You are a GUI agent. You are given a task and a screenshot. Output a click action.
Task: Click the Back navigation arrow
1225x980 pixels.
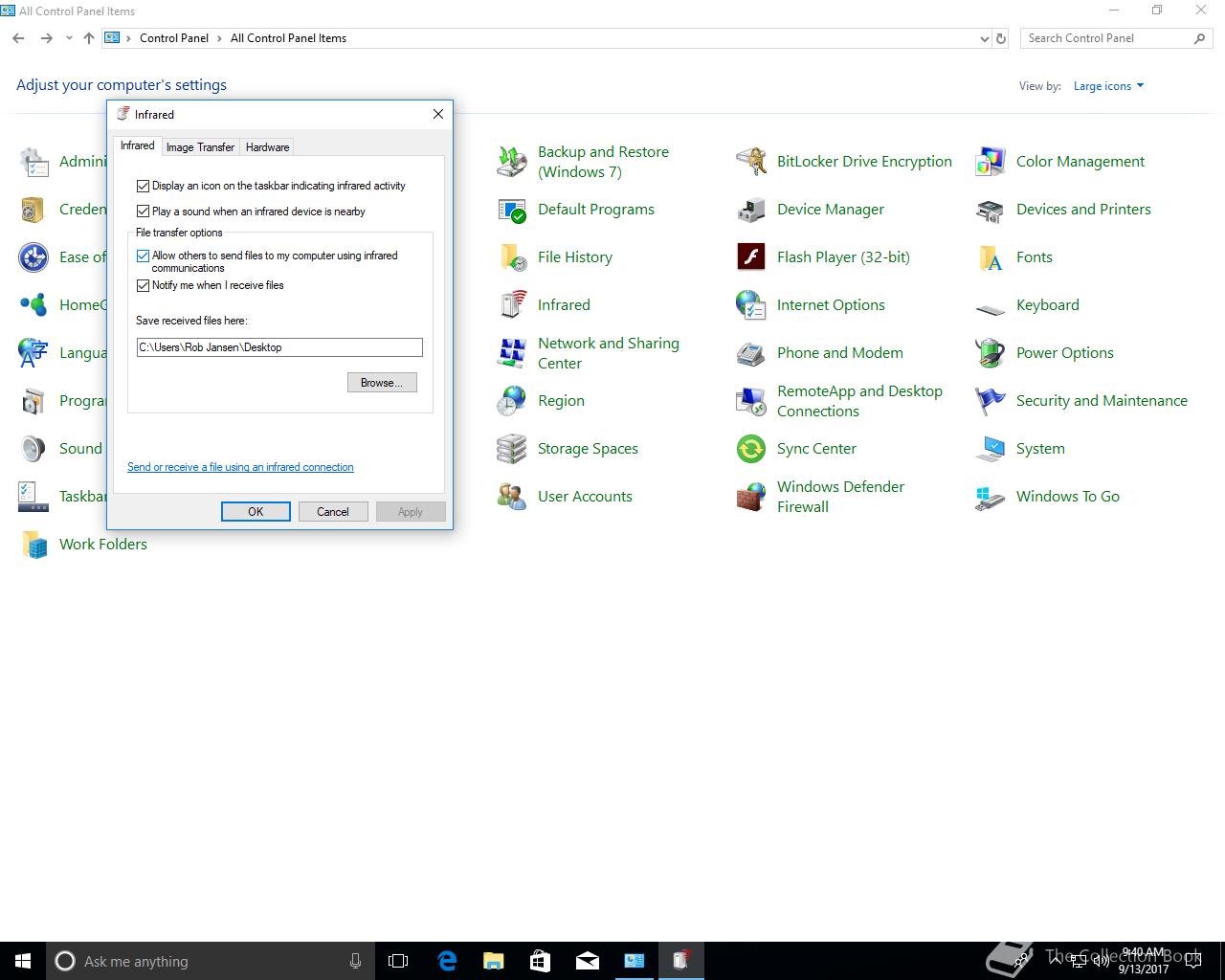tap(18, 38)
